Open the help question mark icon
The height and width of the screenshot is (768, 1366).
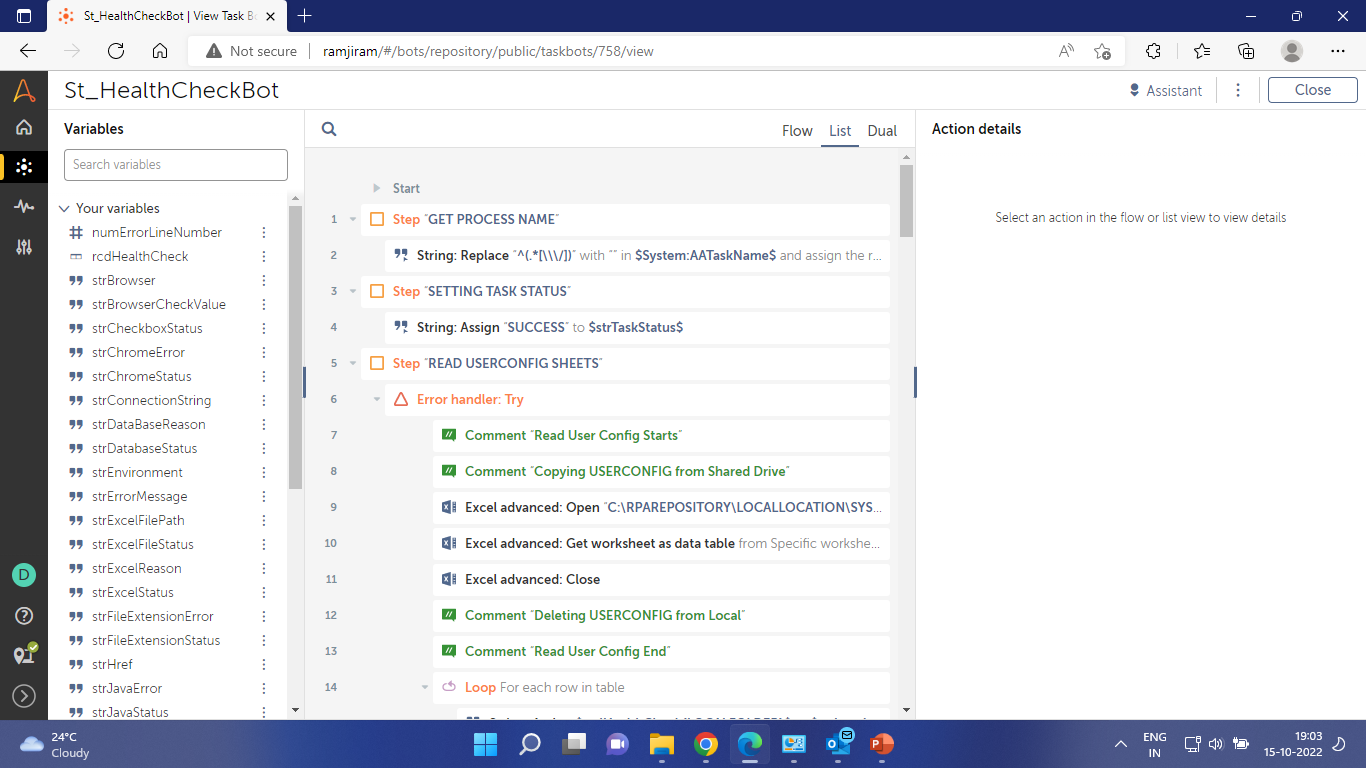[x=24, y=615]
